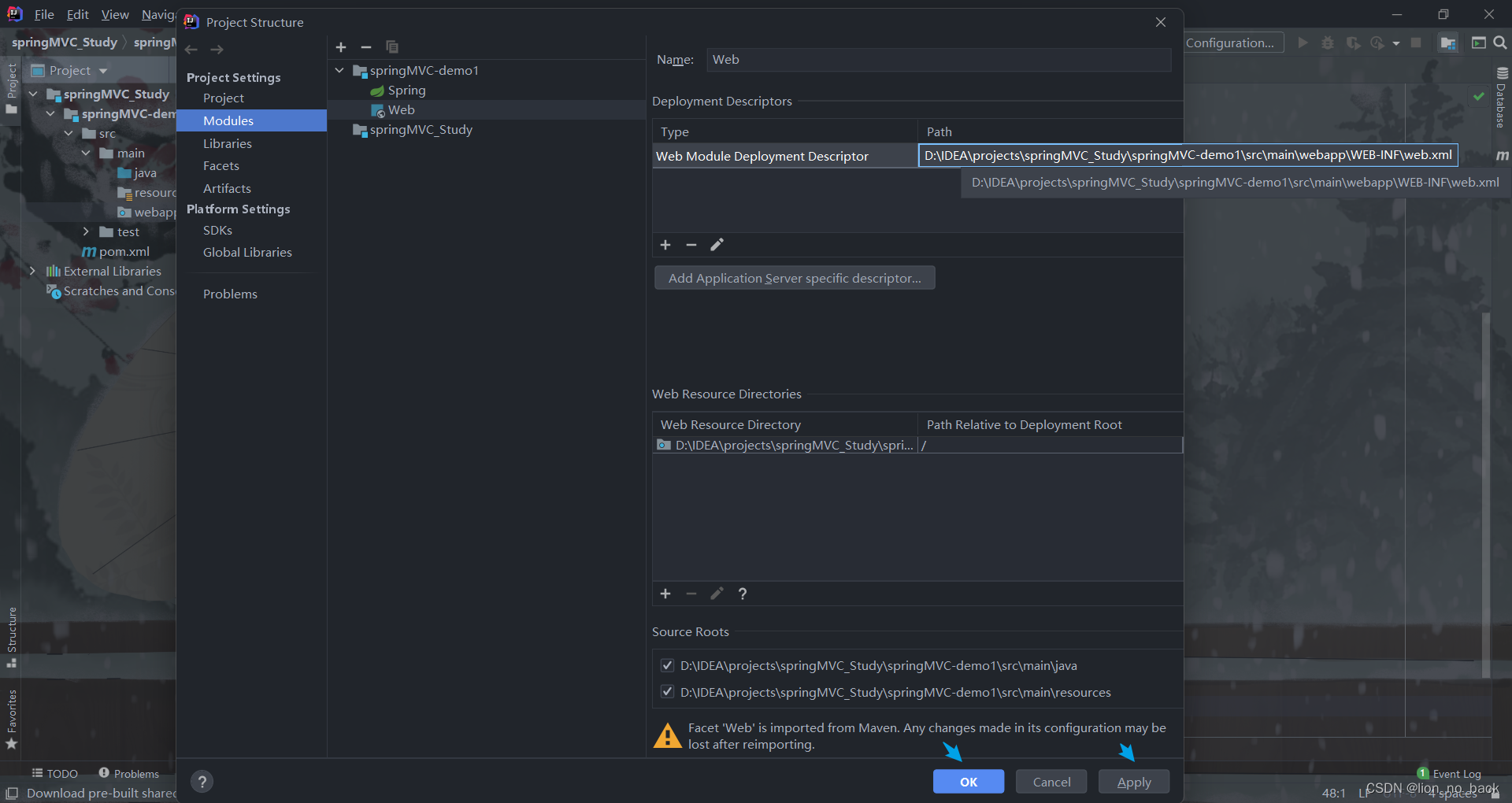Open Favorites tool window on left sidebar
Image resolution: width=1512 pixels, height=803 pixels.
pyautogui.click(x=11, y=720)
